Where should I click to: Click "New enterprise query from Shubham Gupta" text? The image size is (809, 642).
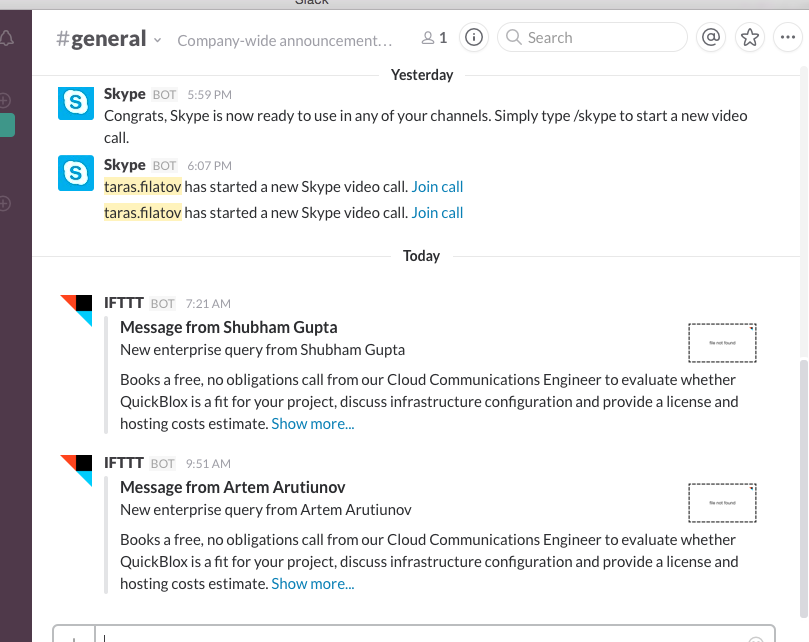tap(263, 350)
